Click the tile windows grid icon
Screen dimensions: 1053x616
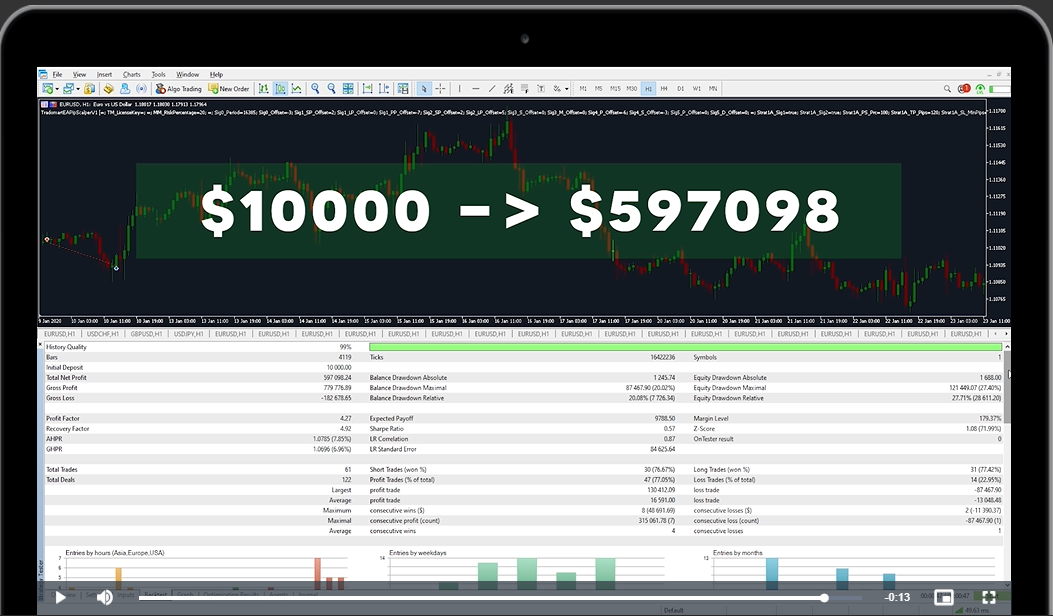(x=347, y=89)
